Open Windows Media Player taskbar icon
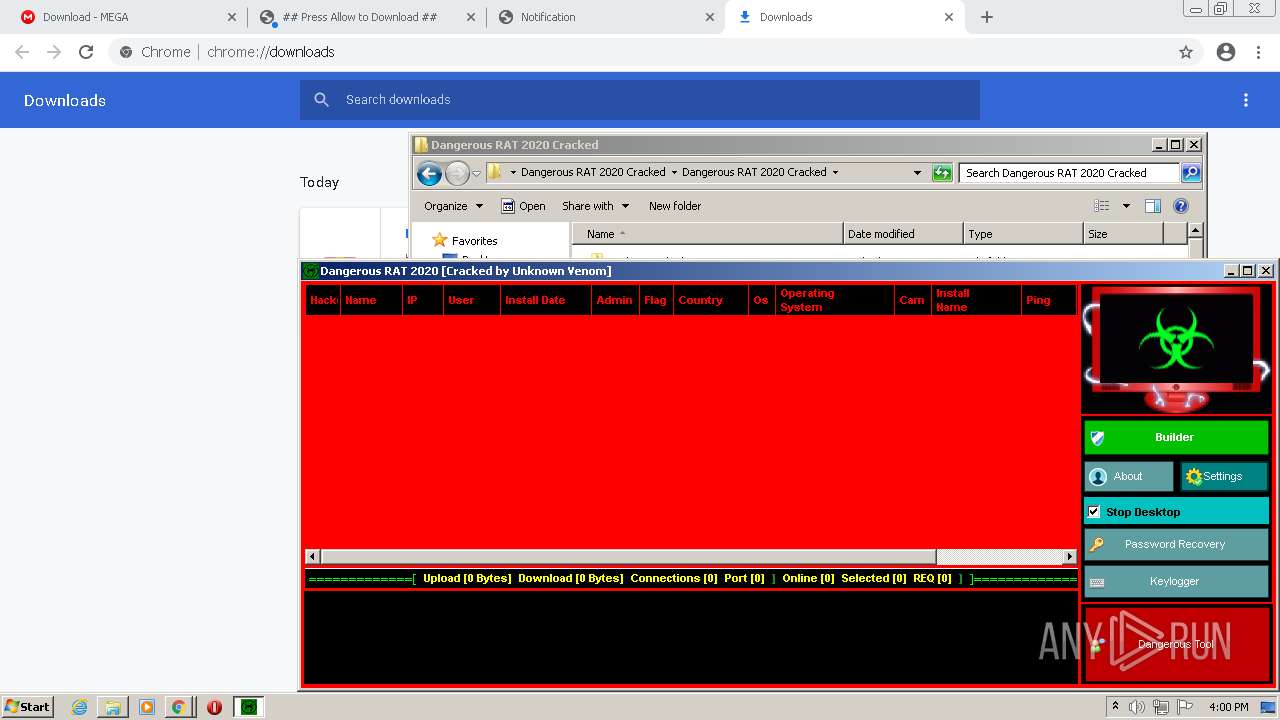This screenshot has width=1280, height=720. pyautogui.click(x=146, y=707)
